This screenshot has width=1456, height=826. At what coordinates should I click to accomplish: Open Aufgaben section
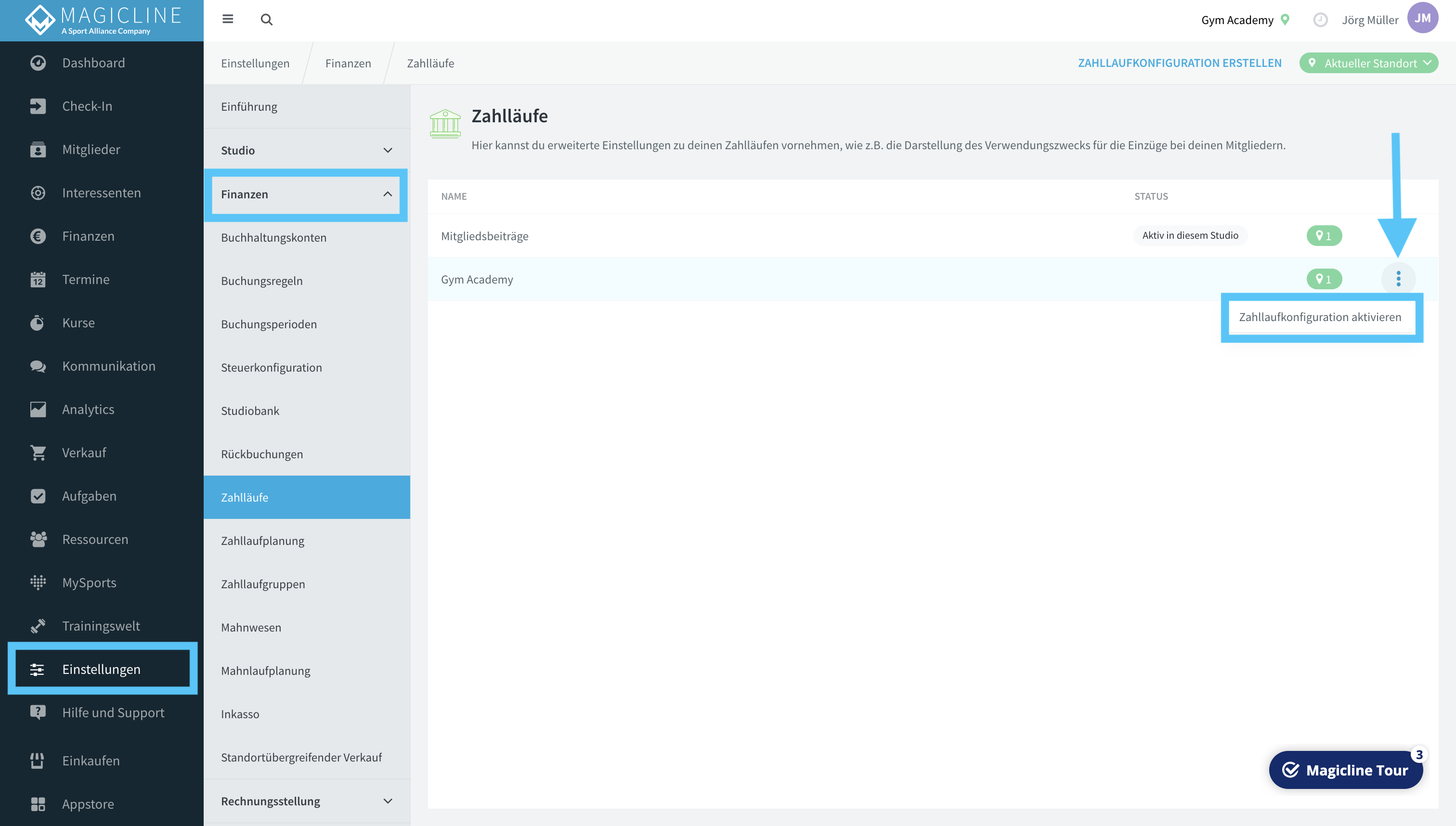click(x=102, y=496)
